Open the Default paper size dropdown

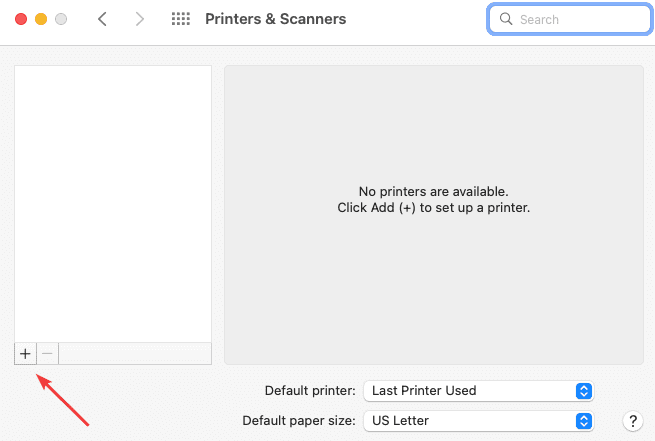click(x=477, y=421)
